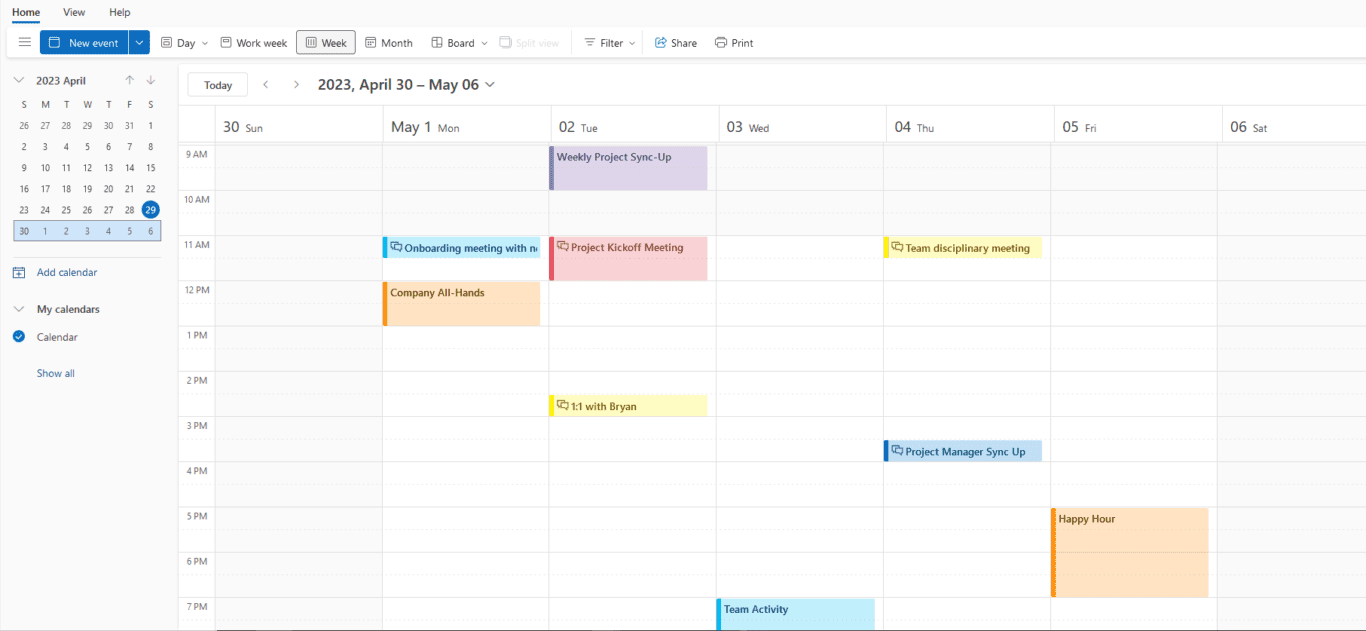
Task: Toggle the Week view button
Action: point(325,42)
